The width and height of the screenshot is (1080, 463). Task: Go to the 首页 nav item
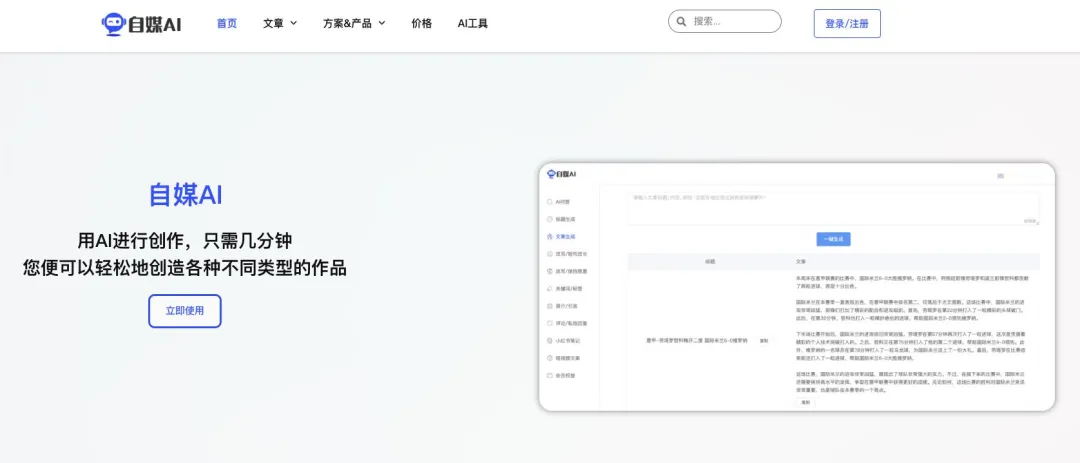click(227, 23)
